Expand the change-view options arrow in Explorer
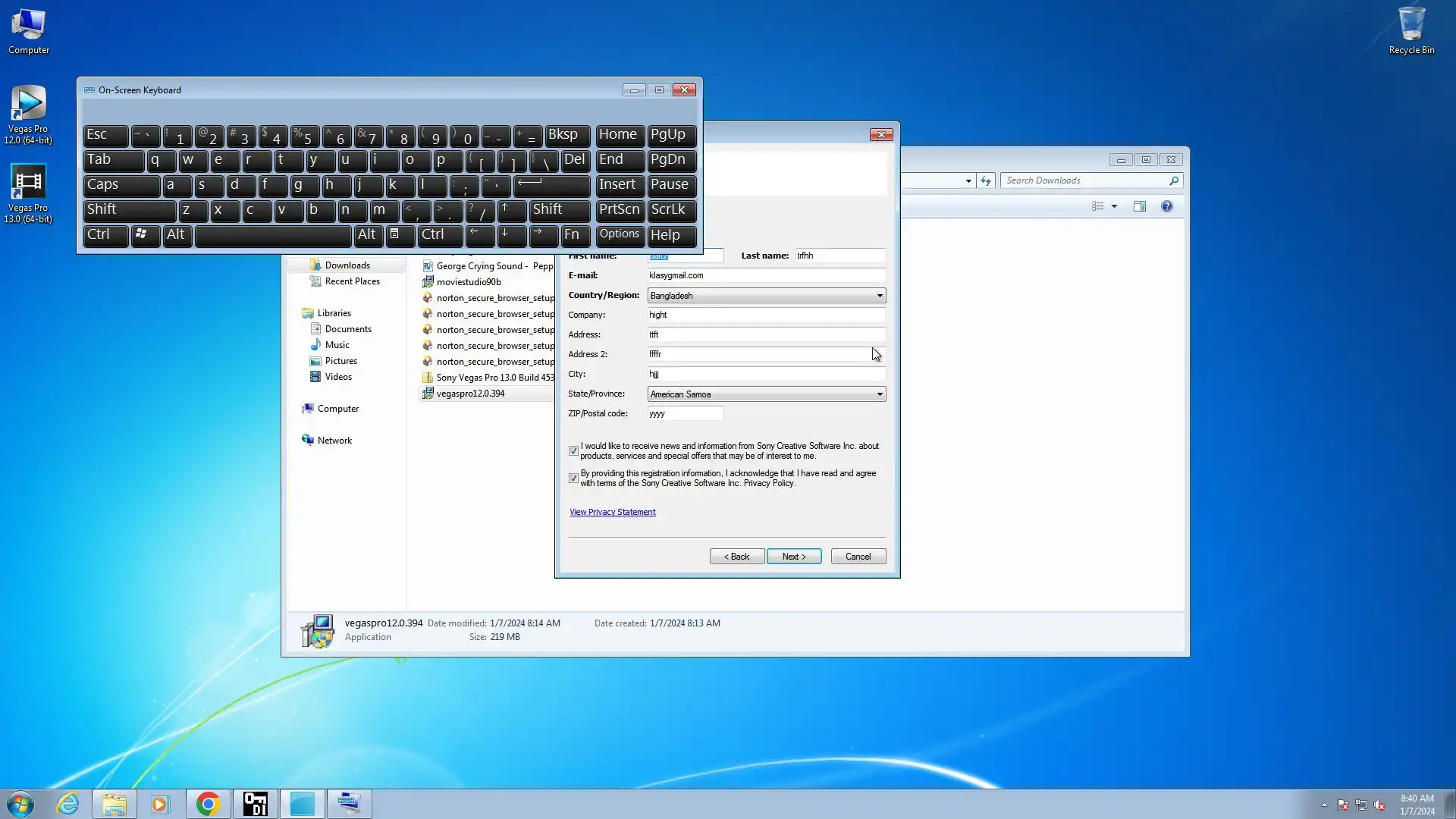The height and width of the screenshot is (819, 1456). 1114,206
